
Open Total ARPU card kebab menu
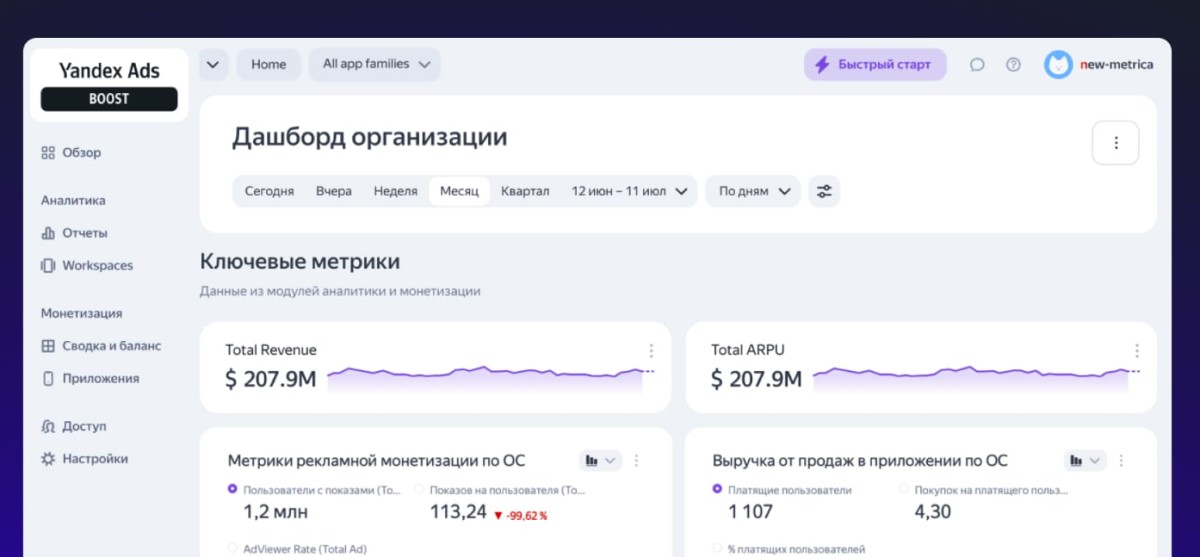pos(1136,351)
